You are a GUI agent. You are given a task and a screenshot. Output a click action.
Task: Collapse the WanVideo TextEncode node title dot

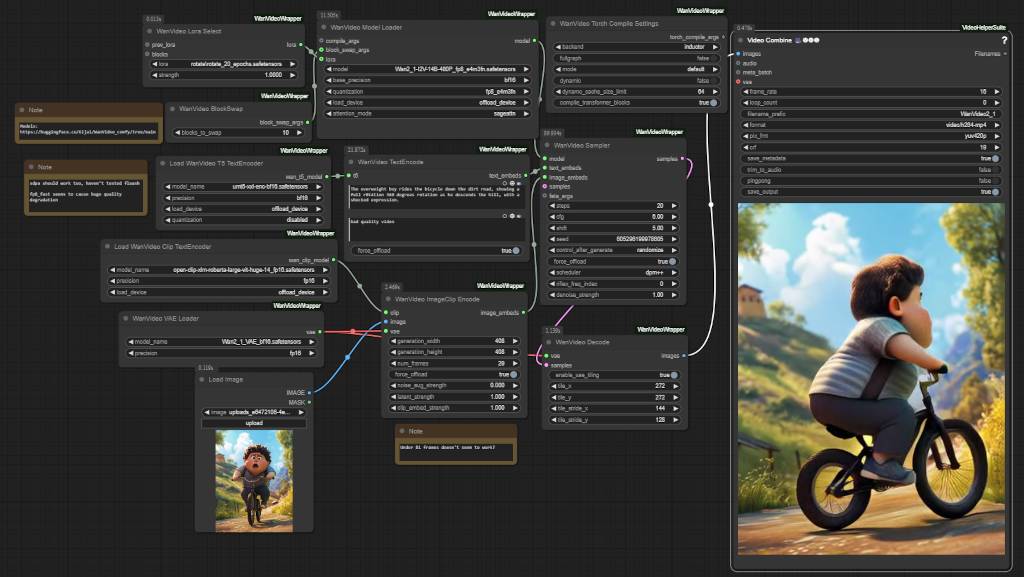(x=351, y=162)
